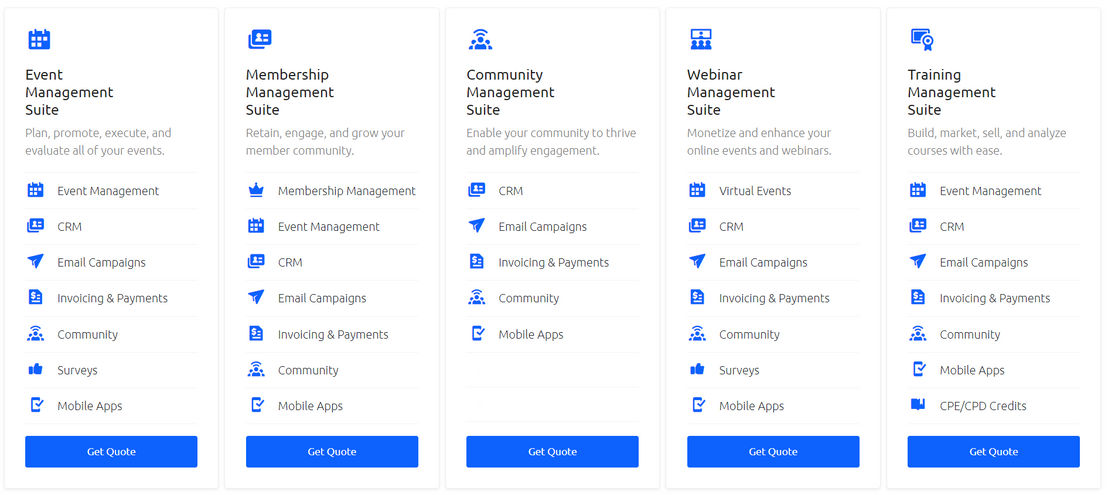Click the Webinar Management Suite header icon
The image size is (1108, 495).
coord(701,39)
